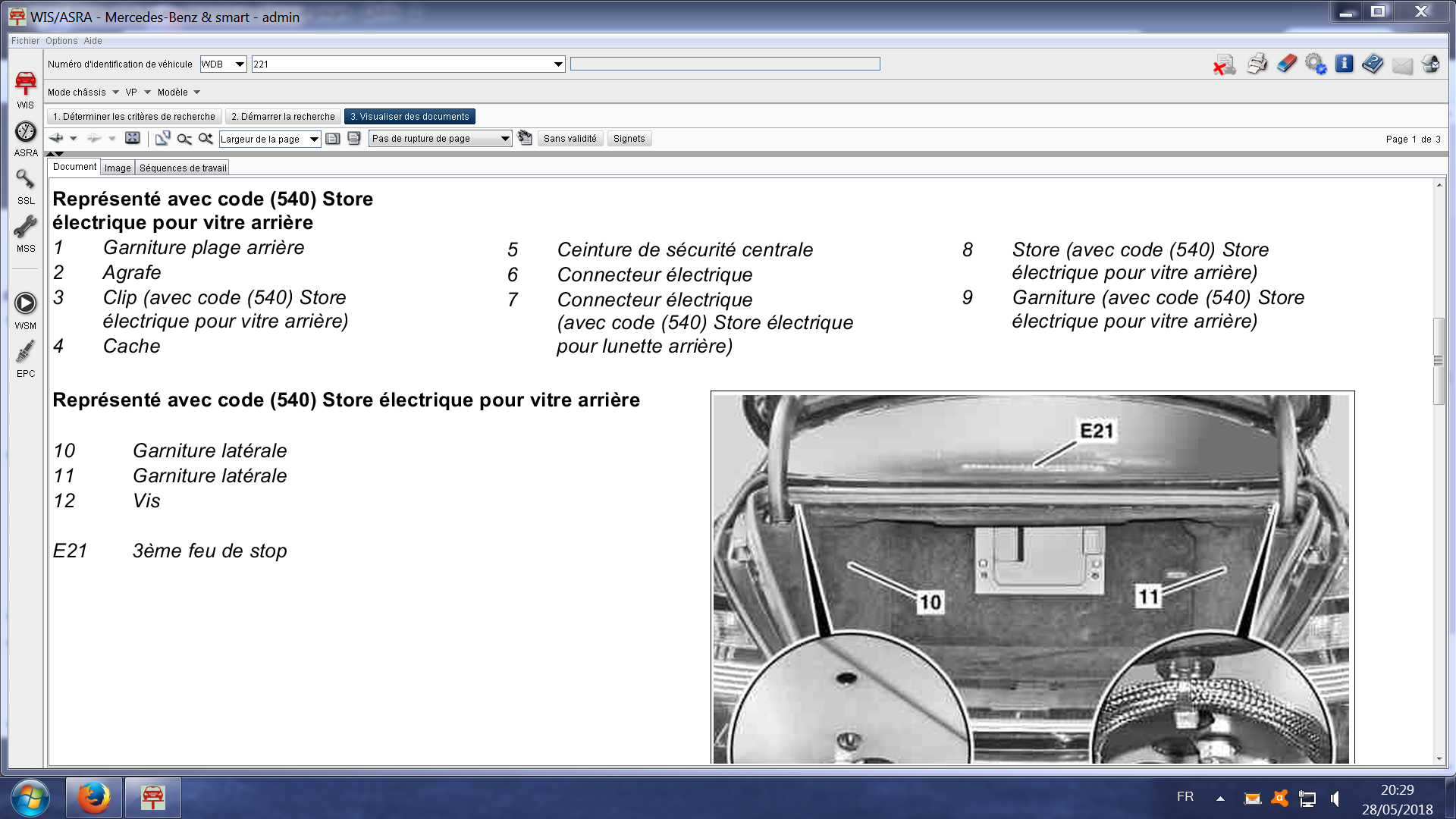Open back navigation history arrow
This screenshot has height=819, width=1456.
[x=74, y=139]
